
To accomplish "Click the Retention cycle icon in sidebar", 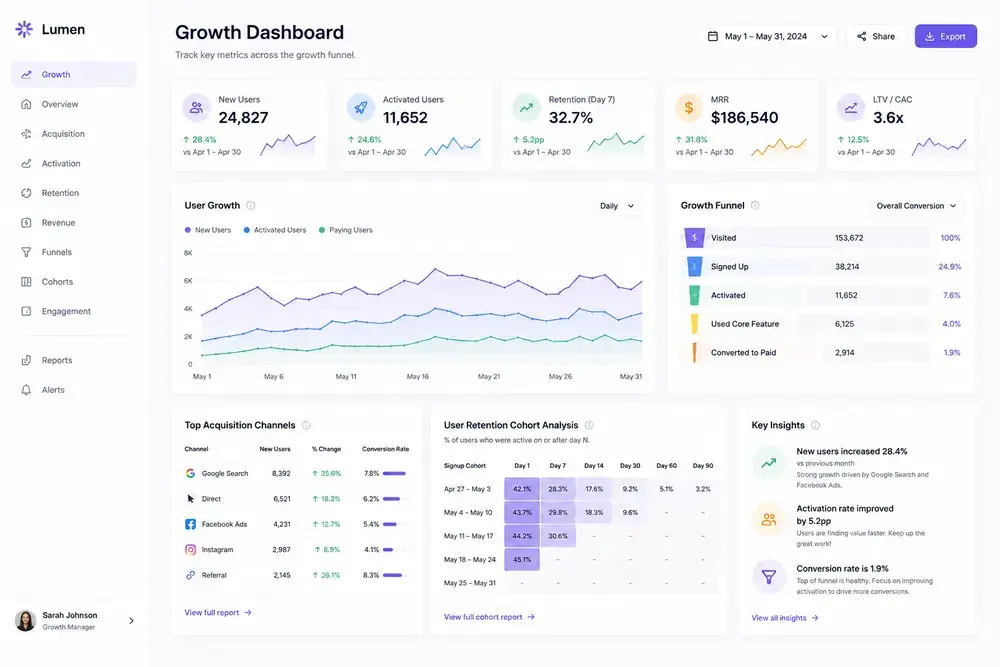I will pos(26,193).
